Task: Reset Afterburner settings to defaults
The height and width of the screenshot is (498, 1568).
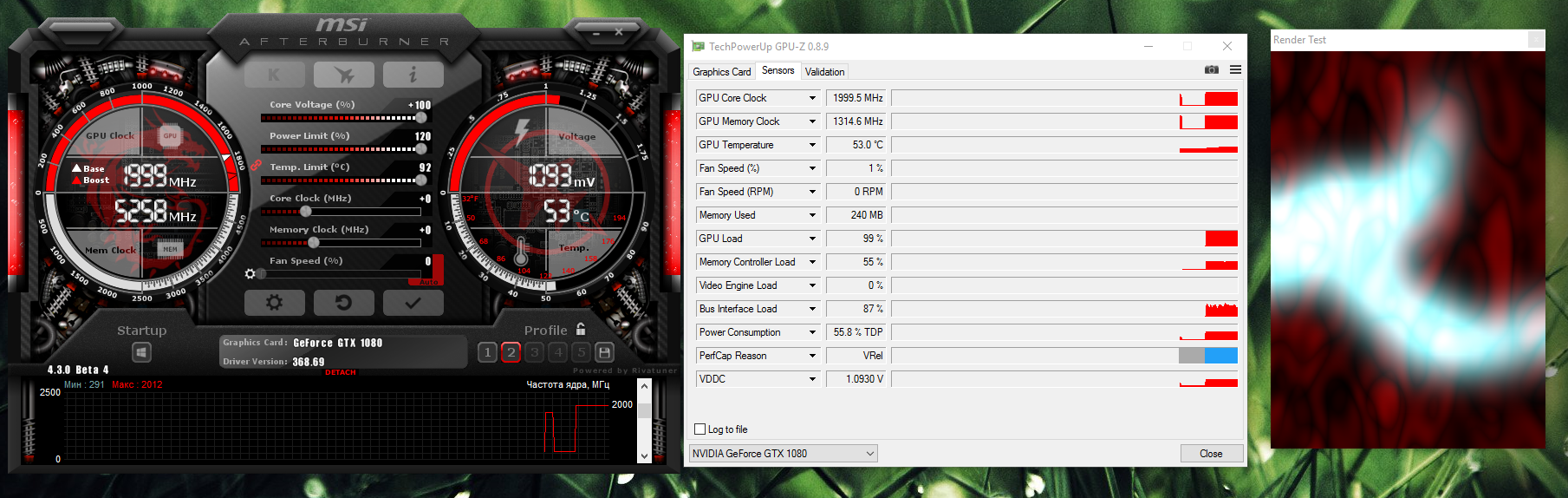Action: click(x=344, y=303)
